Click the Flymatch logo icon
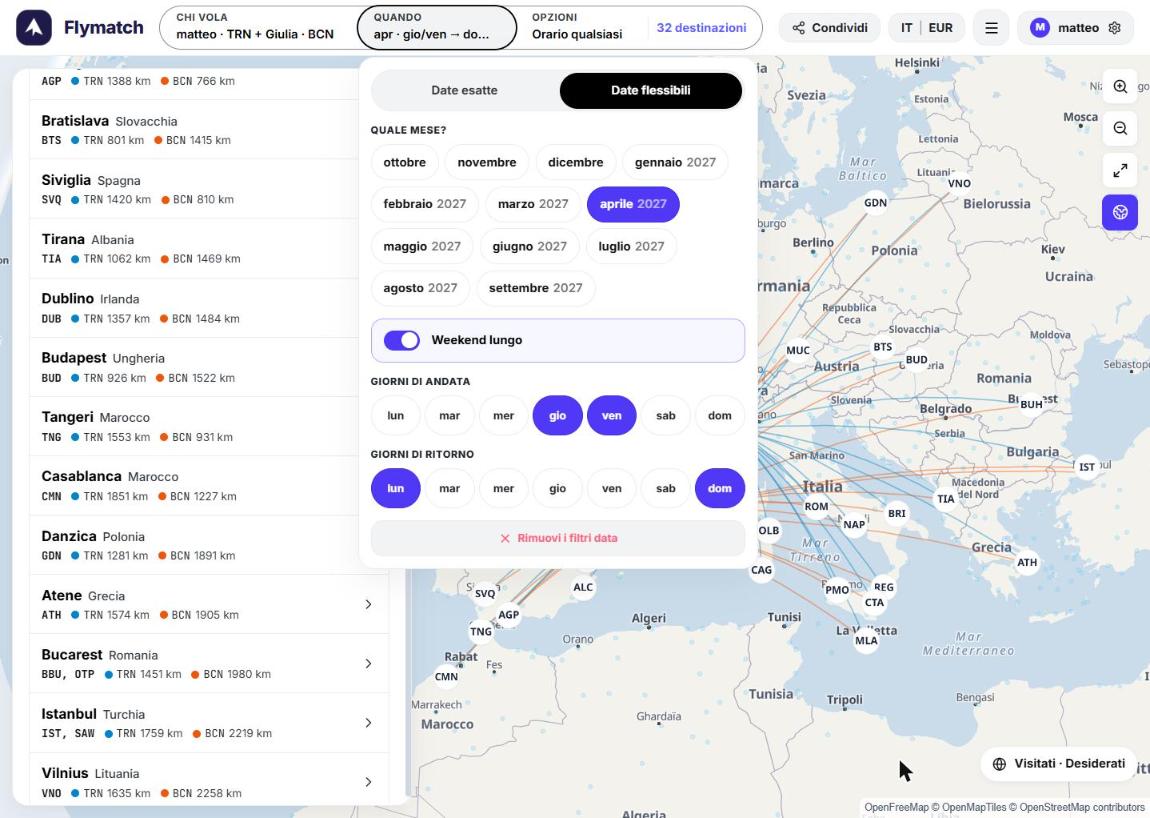The width and height of the screenshot is (1150, 818). click(34, 28)
